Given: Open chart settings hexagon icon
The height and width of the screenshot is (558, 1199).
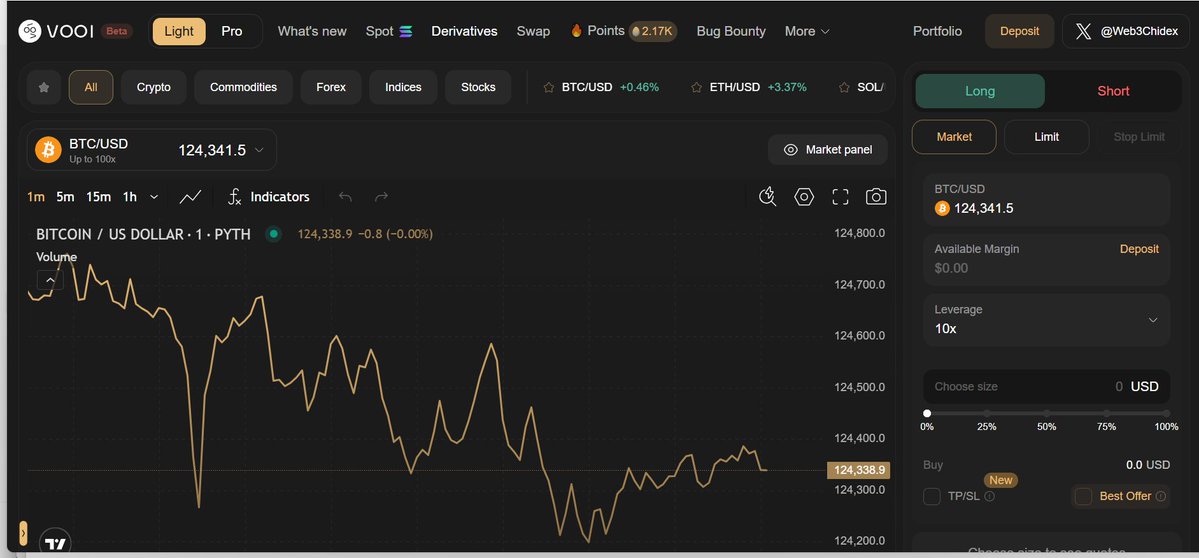Looking at the screenshot, I should tap(804, 197).
